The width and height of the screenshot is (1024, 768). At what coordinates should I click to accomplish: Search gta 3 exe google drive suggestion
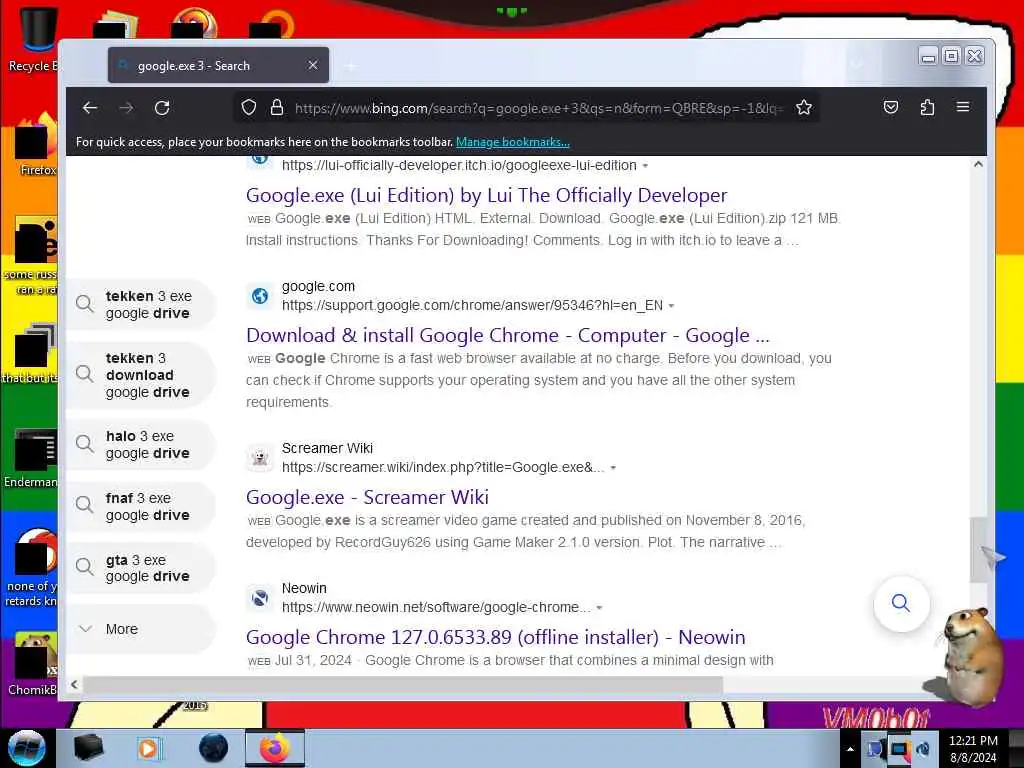click(x=140, y=568)
